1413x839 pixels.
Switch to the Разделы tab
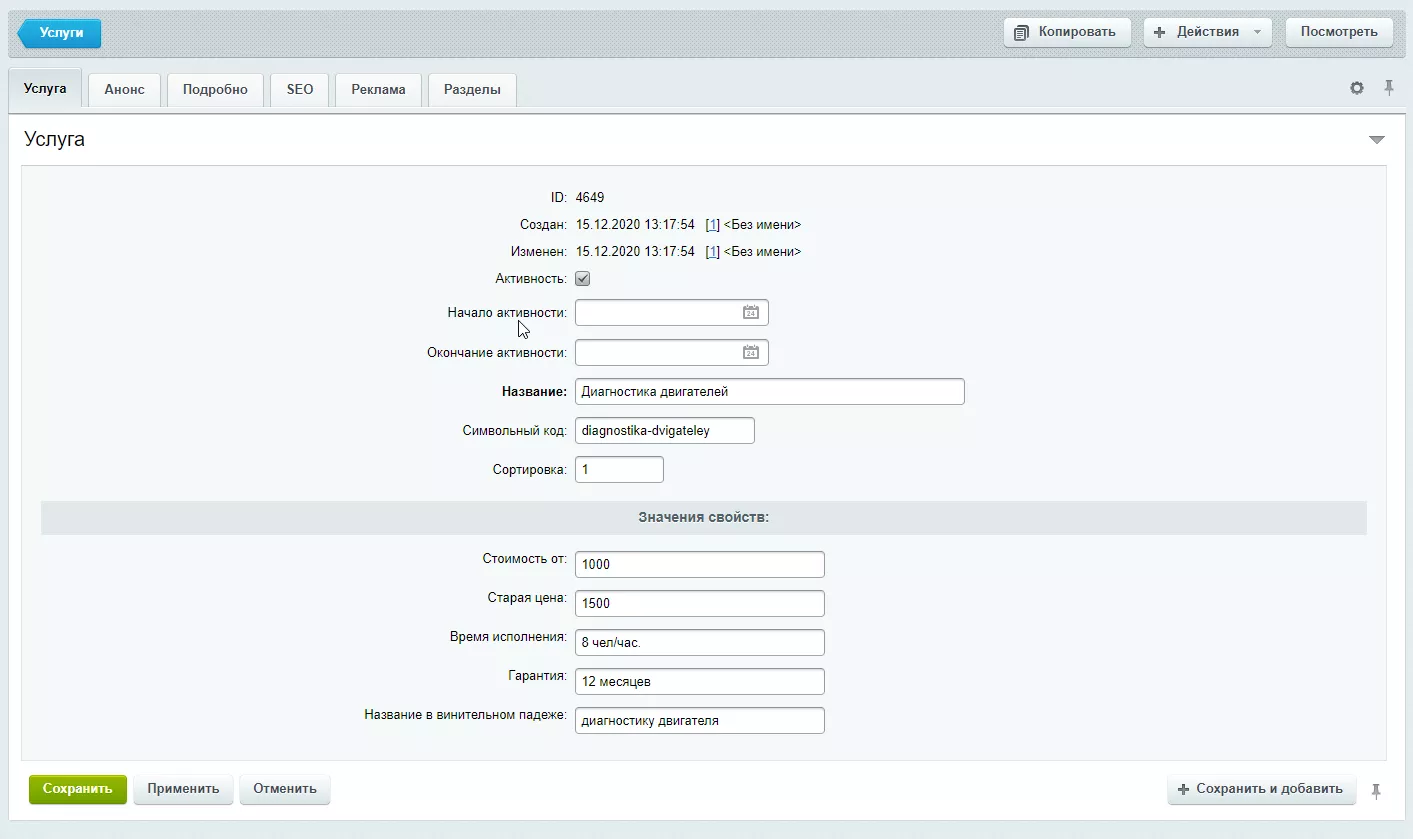(x=472, y=89)
